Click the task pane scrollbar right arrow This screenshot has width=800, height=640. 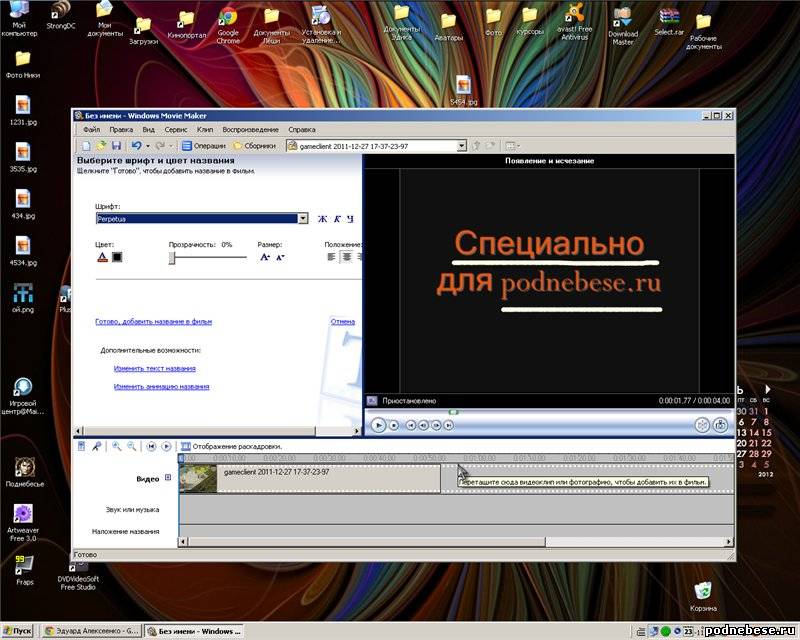(357, 431)
